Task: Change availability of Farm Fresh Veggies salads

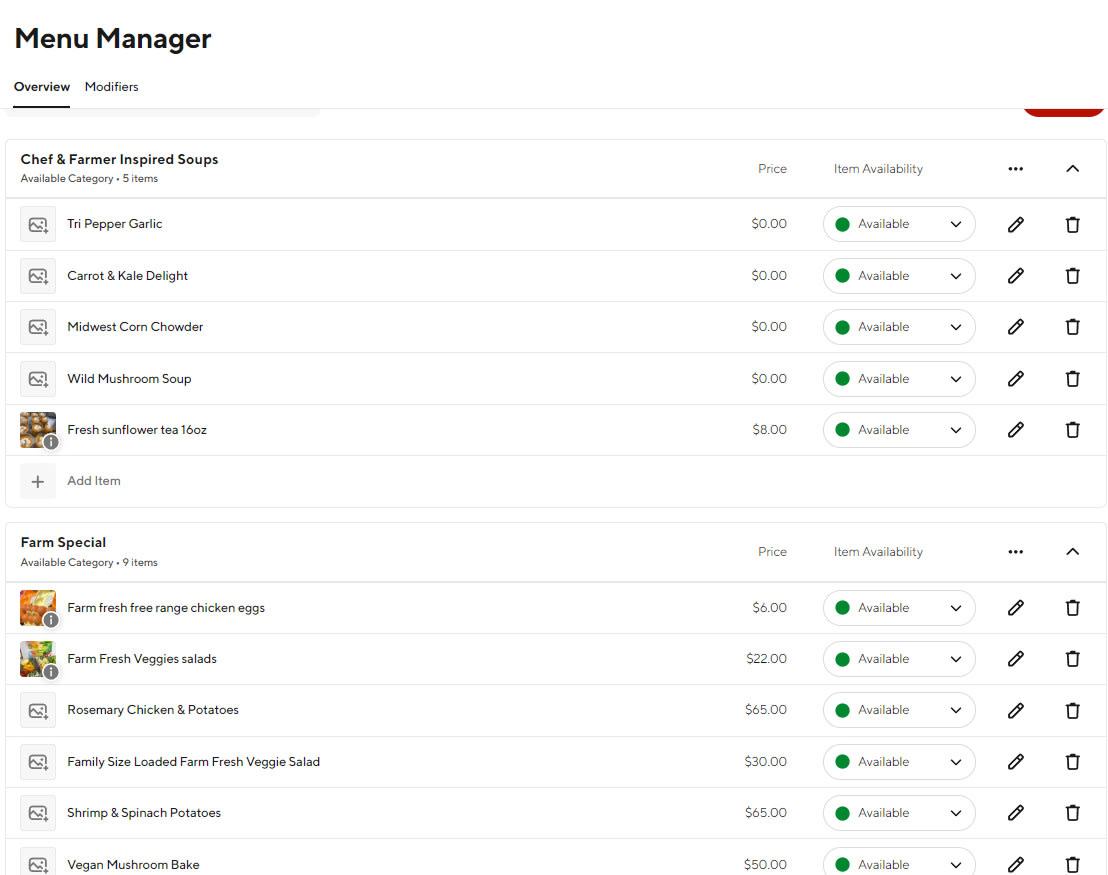Action: click(898, 659)
